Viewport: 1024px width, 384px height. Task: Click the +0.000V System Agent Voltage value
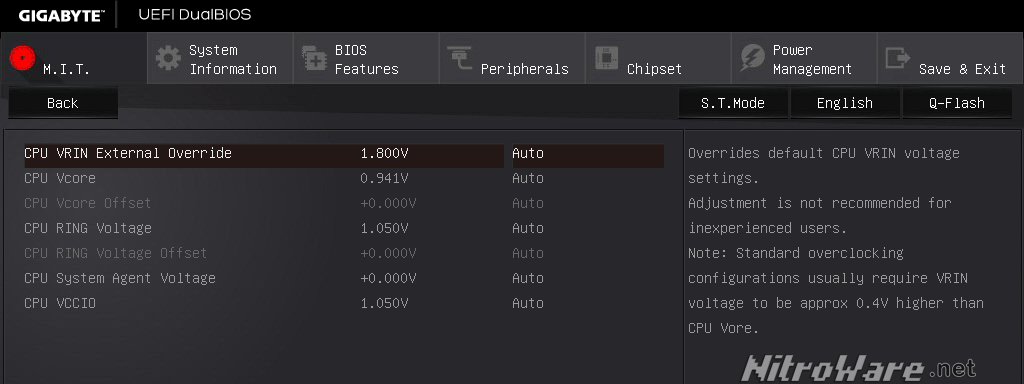tap(388, 278)
